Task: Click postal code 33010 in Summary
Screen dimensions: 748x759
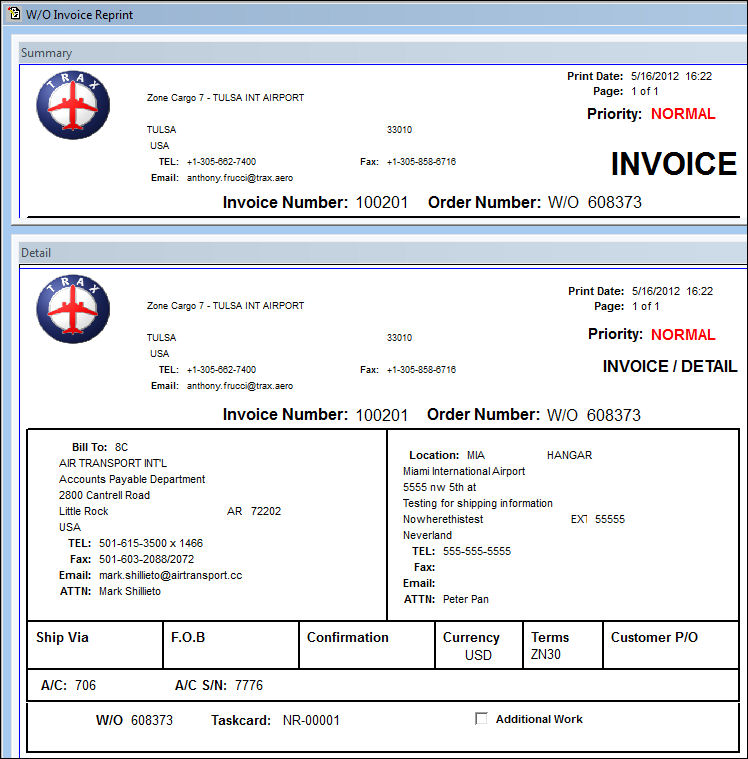Action: (399, 130)
